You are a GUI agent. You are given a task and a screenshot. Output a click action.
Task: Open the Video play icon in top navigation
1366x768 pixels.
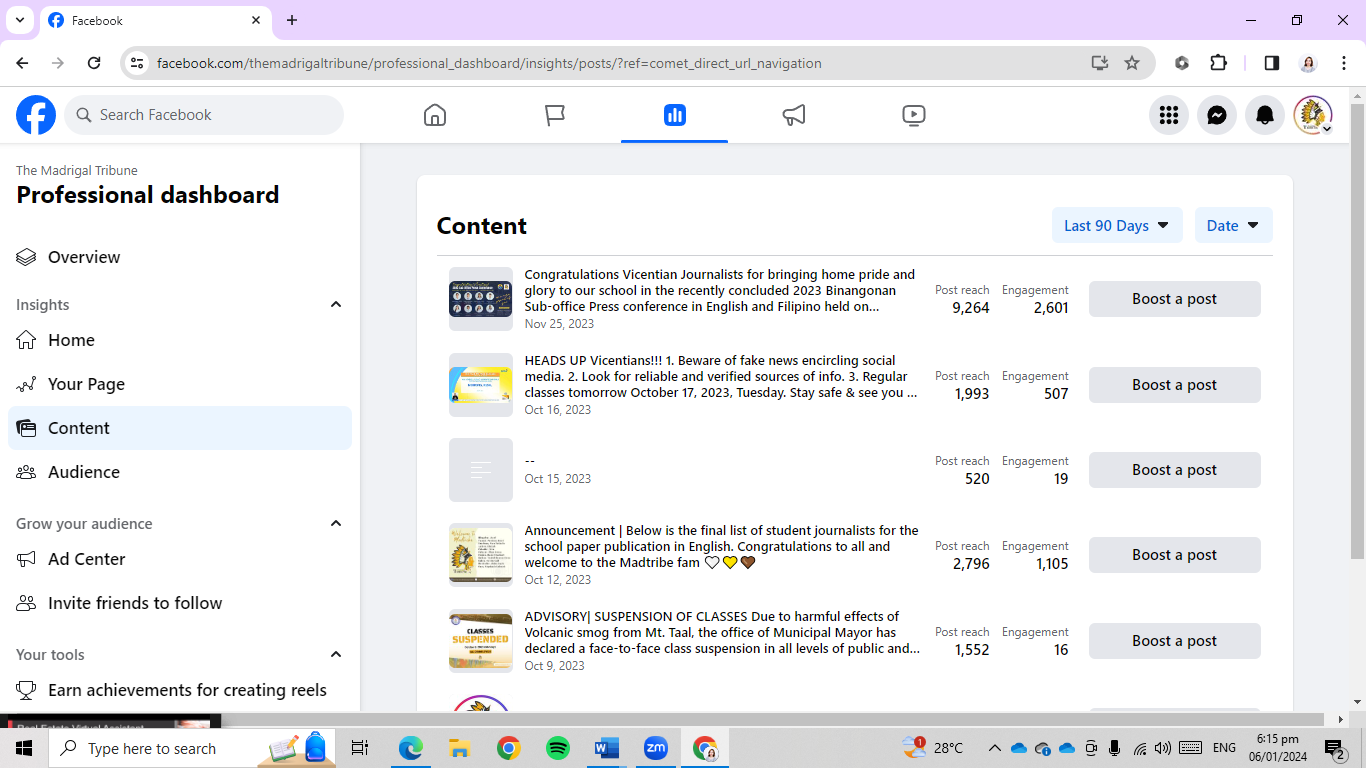tap(914, 115)
